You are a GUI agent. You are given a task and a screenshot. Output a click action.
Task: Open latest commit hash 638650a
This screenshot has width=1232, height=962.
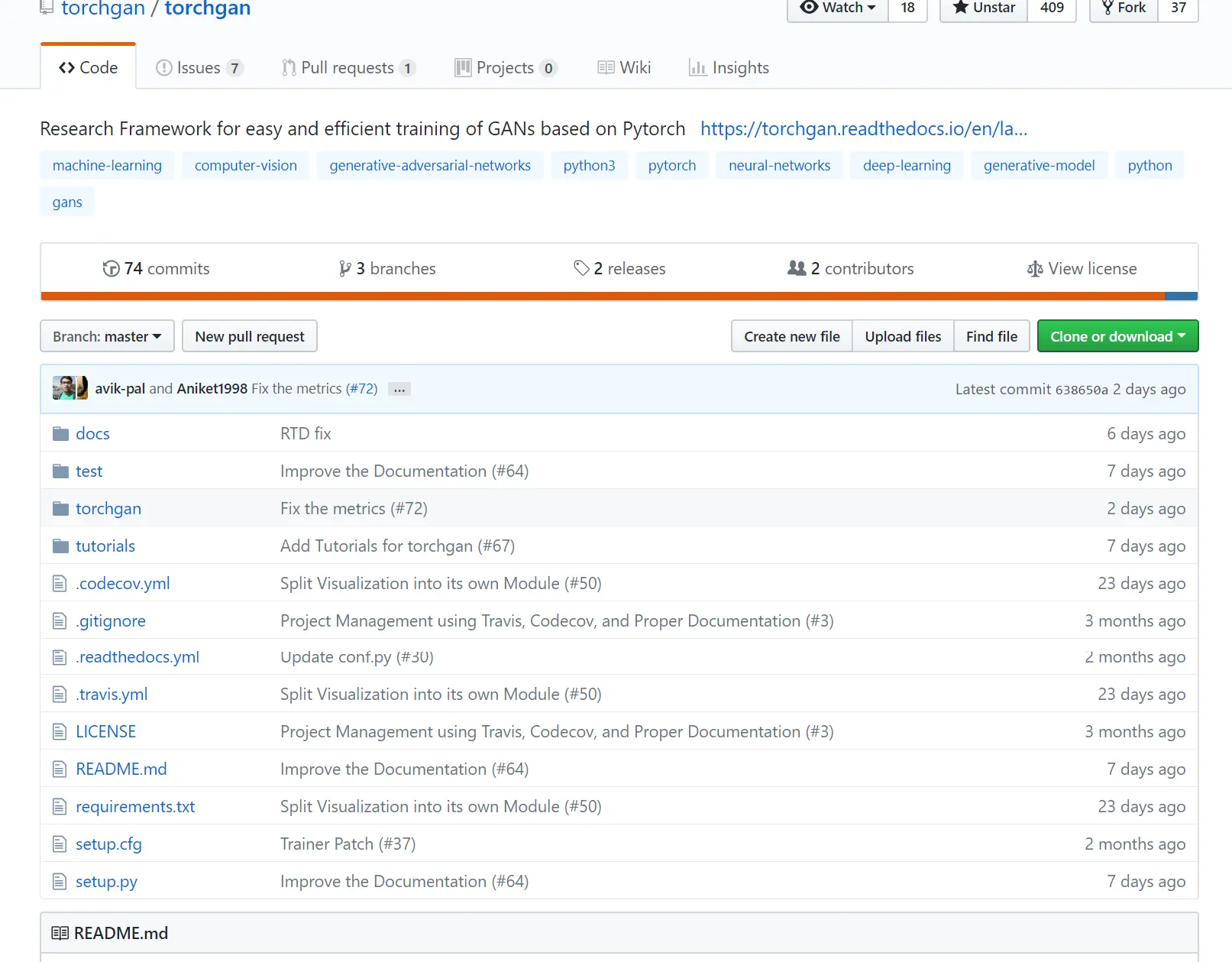1082,390
